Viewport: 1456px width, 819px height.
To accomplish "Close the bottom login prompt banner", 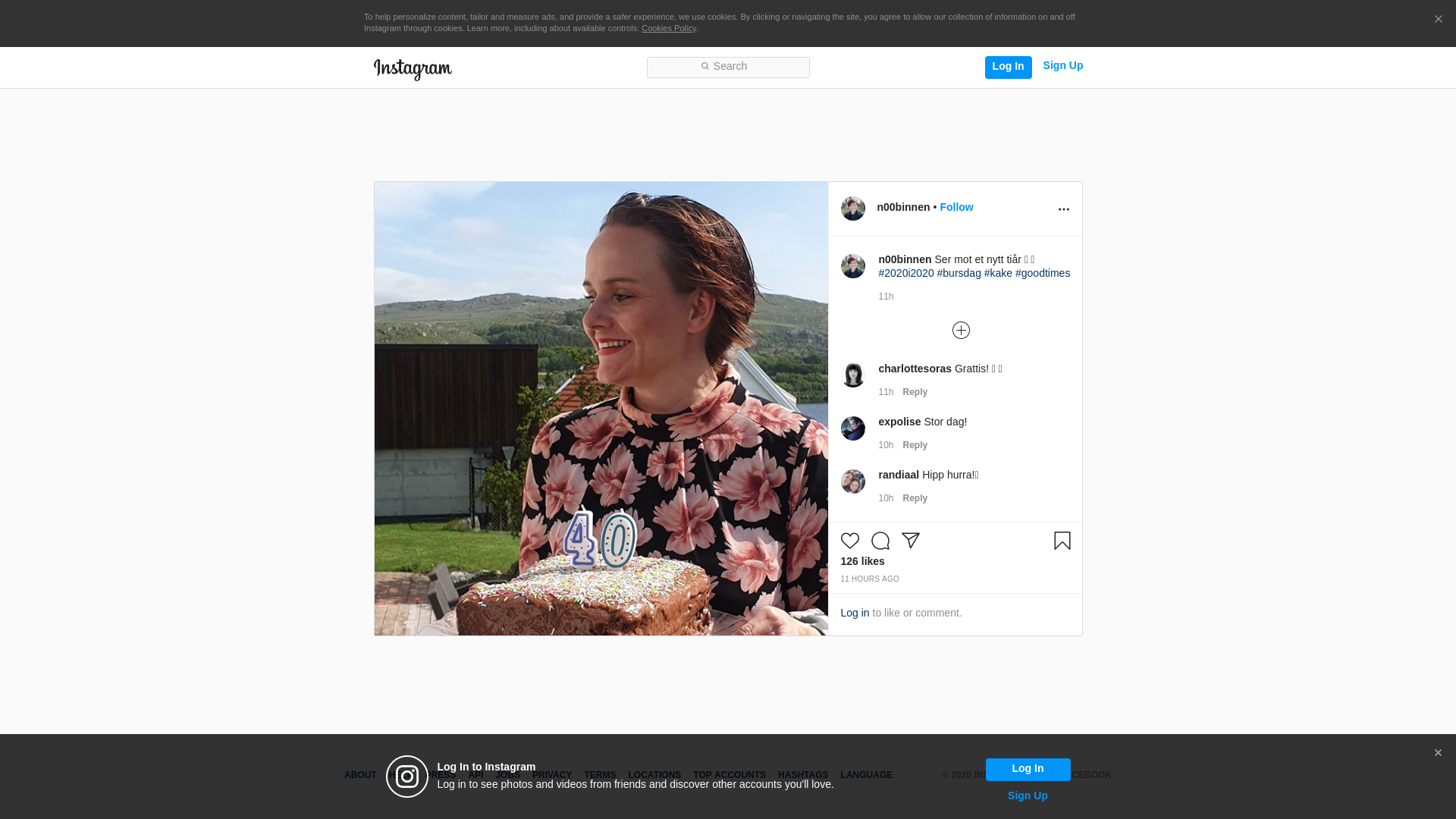I will tap(1438, 753).
